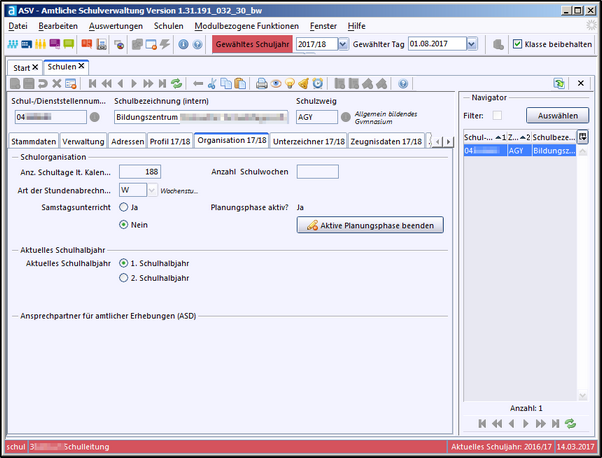The width and height of the screenshot is (602, 458).
Task: Open the Auswertungen menu
Action: (115, 25)
